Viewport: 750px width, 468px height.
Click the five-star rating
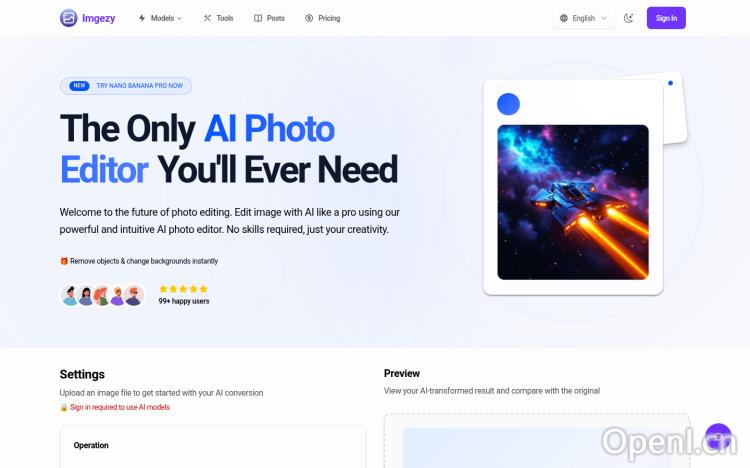[x=183, y=289]
